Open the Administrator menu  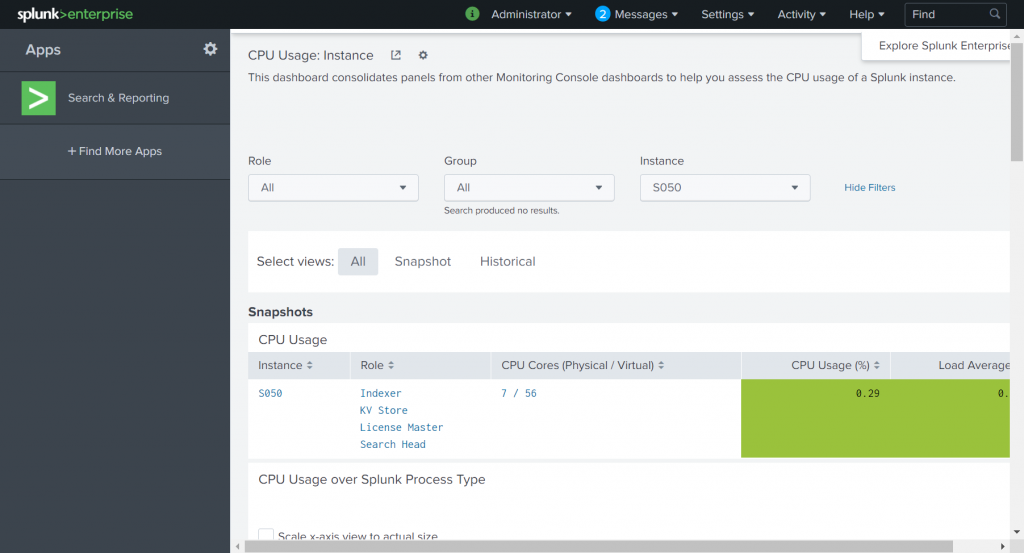point(531,14)
